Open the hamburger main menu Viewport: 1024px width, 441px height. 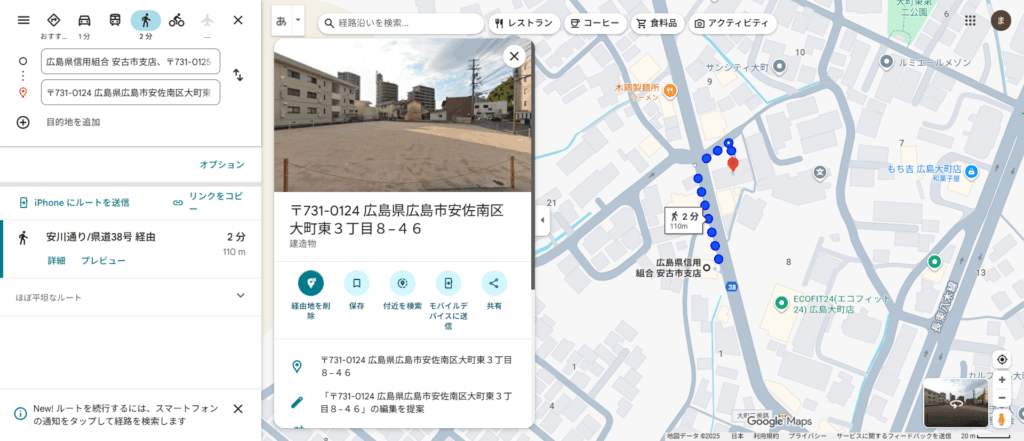(x=23, y=20)
